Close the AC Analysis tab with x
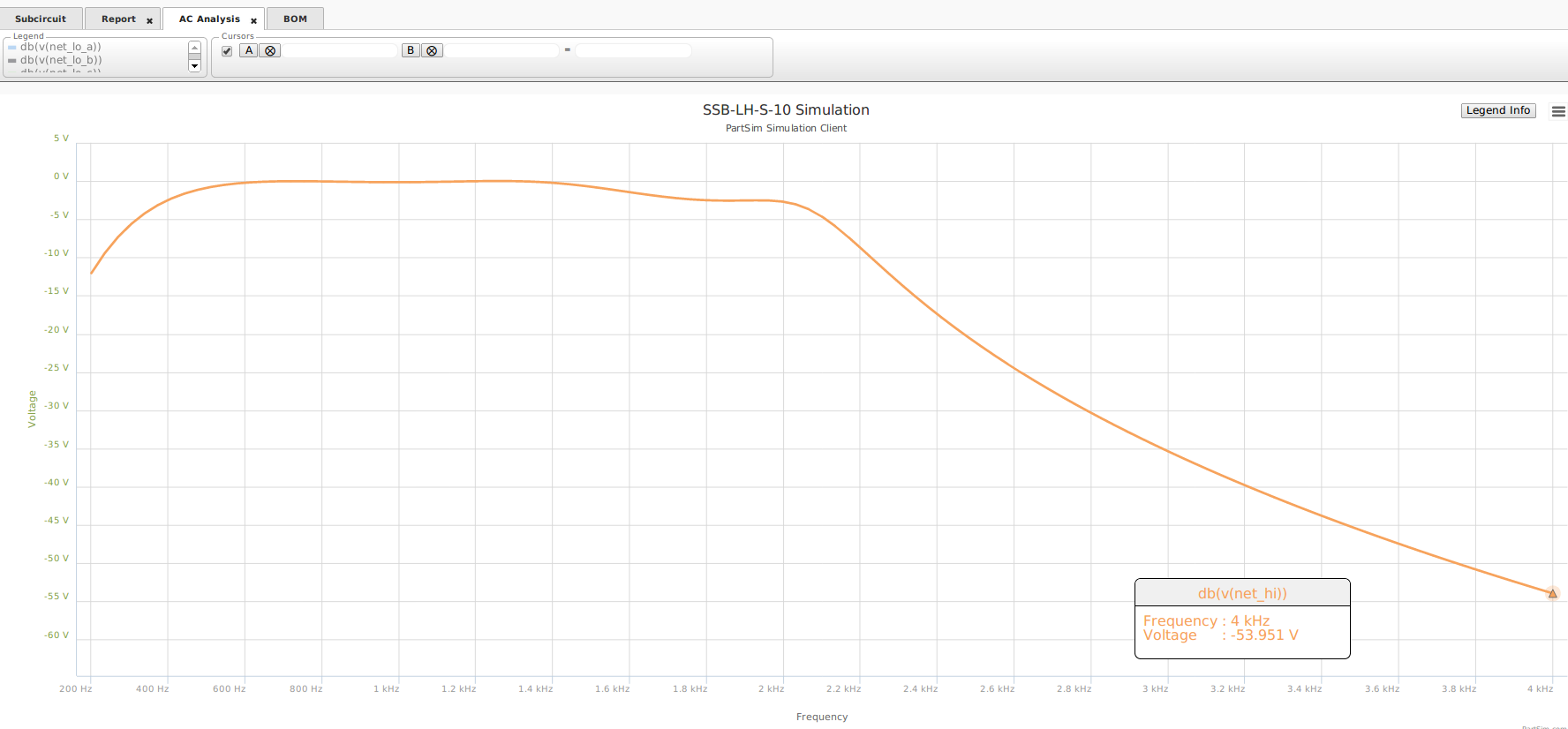This screenshot has width=1568, height=729. coord(253,20)
